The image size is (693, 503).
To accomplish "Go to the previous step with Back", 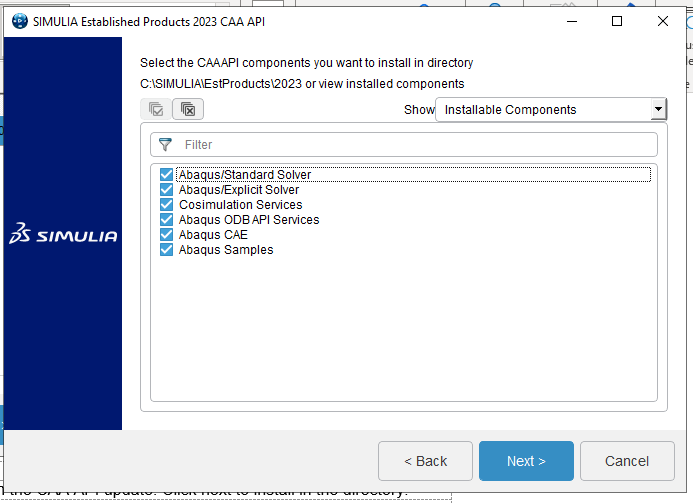I will (425, 461).
